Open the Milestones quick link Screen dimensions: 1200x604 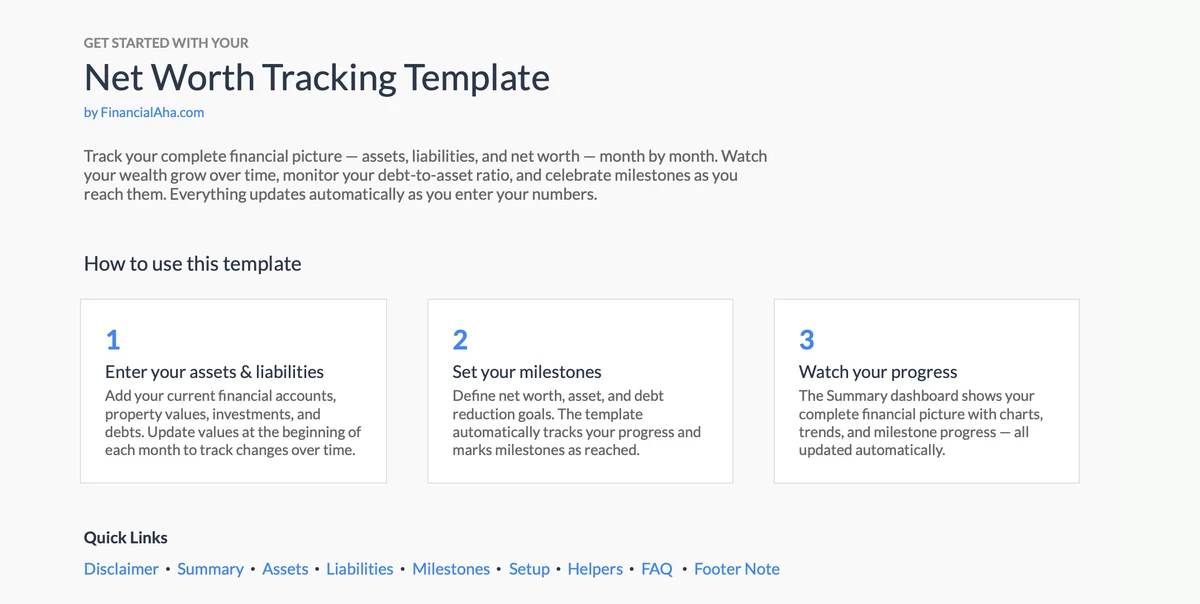coord(451,569)
